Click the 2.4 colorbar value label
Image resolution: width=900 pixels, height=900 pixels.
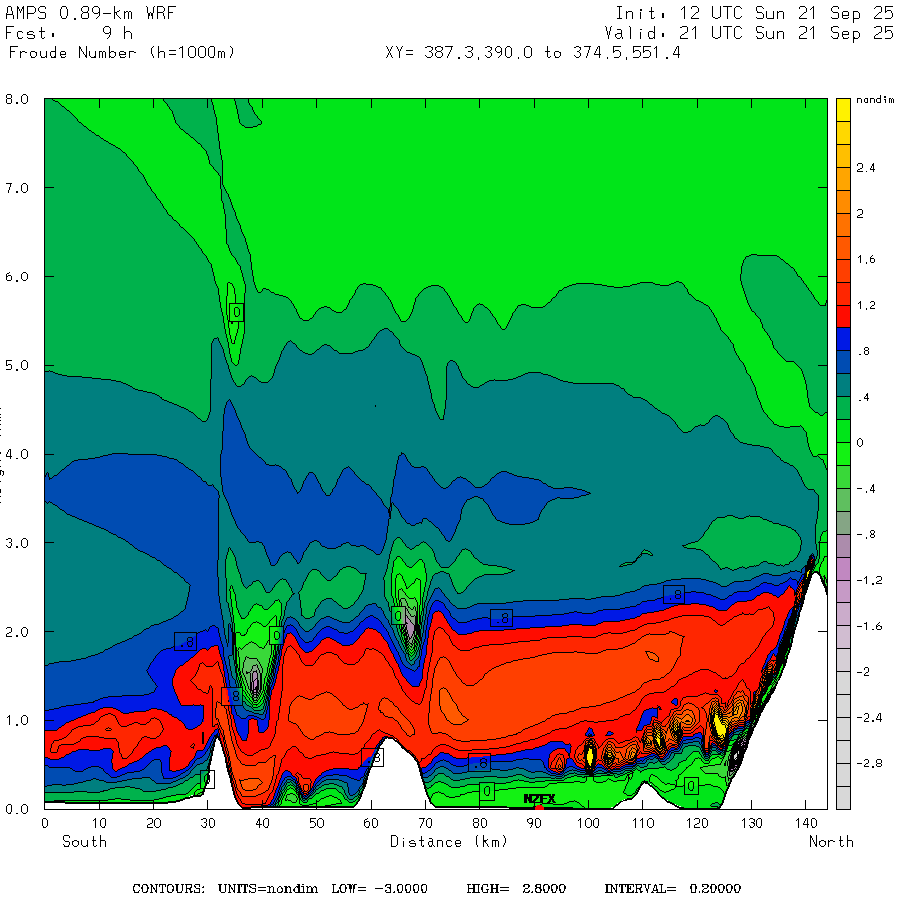pyautogui.click(x=866, y=168)
